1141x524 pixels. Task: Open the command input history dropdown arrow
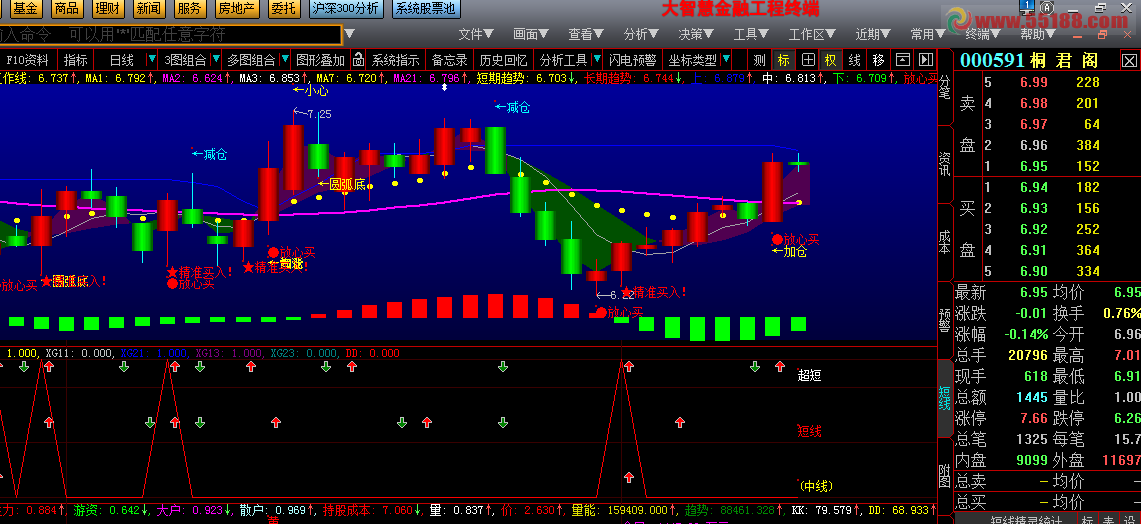[349, 34]
